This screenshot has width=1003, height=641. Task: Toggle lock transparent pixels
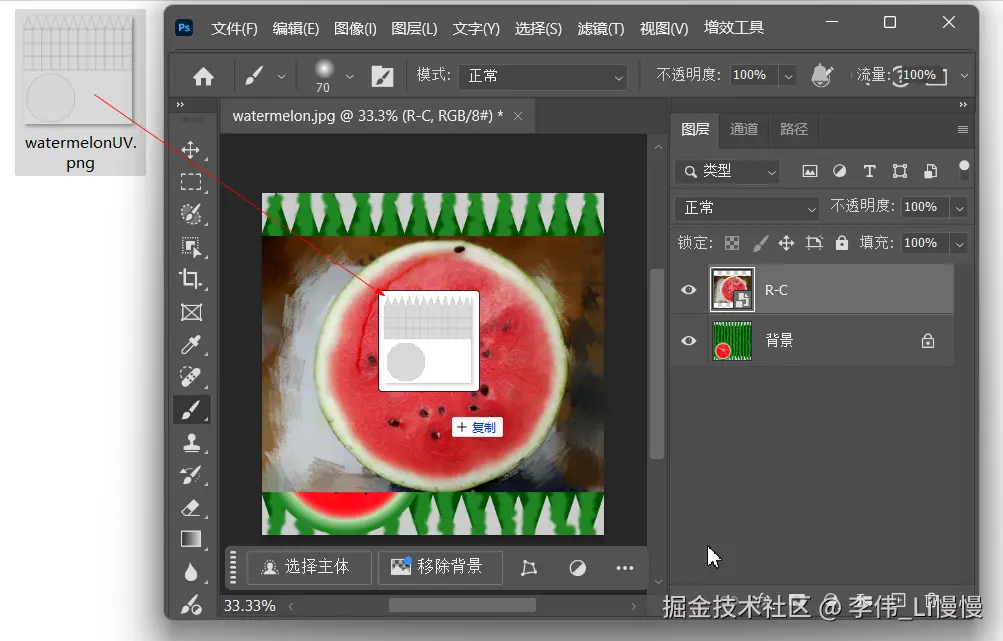732,243
